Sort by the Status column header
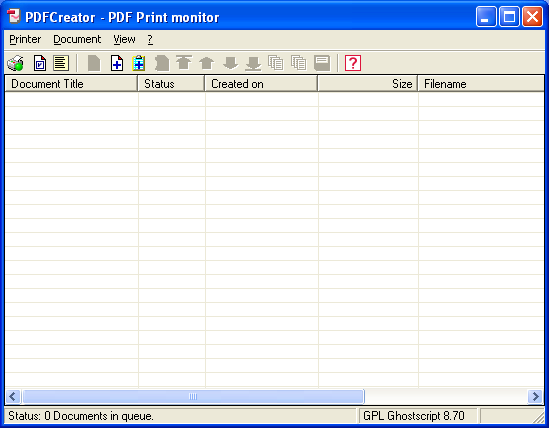This screenshot has height=431, width=553. [171, 84]
